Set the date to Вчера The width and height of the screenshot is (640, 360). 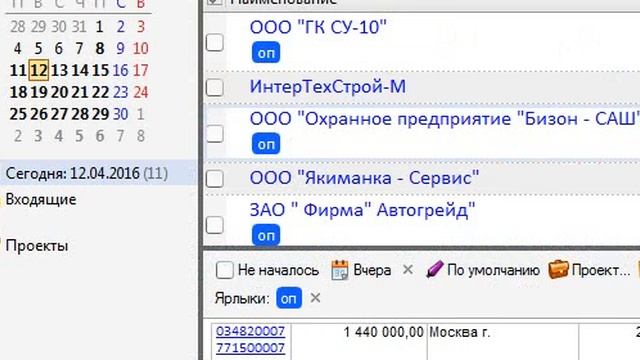[x=372, y=270]
